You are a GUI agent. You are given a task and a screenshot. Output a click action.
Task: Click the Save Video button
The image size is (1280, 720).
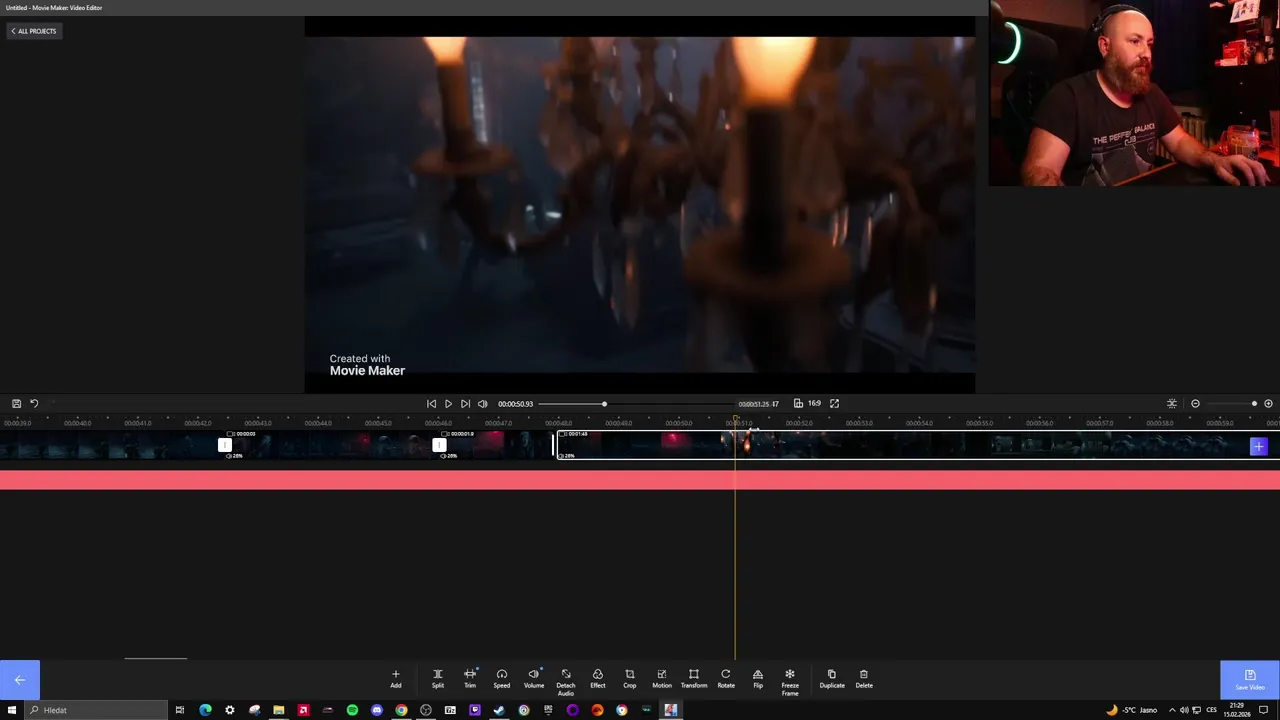pyautogui.click(x=1250, y=680)
